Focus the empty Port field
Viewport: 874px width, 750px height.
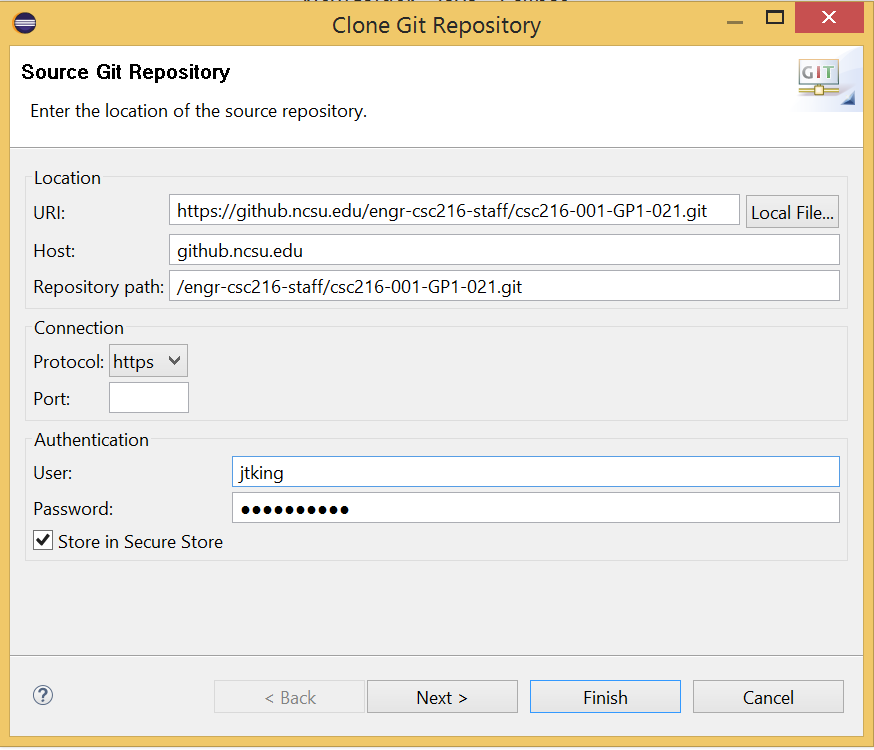[148, 397]
